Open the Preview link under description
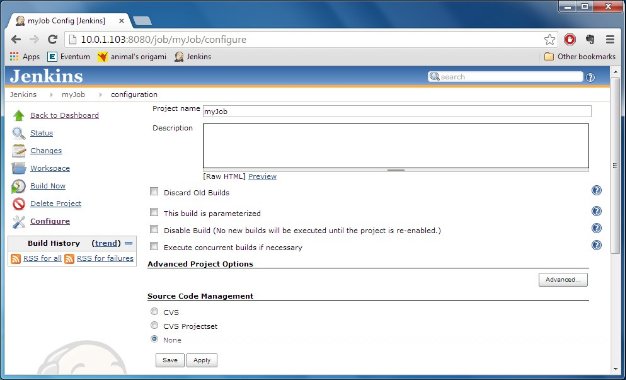The width and height of the screenshot is (626, 380). point(262,176)
